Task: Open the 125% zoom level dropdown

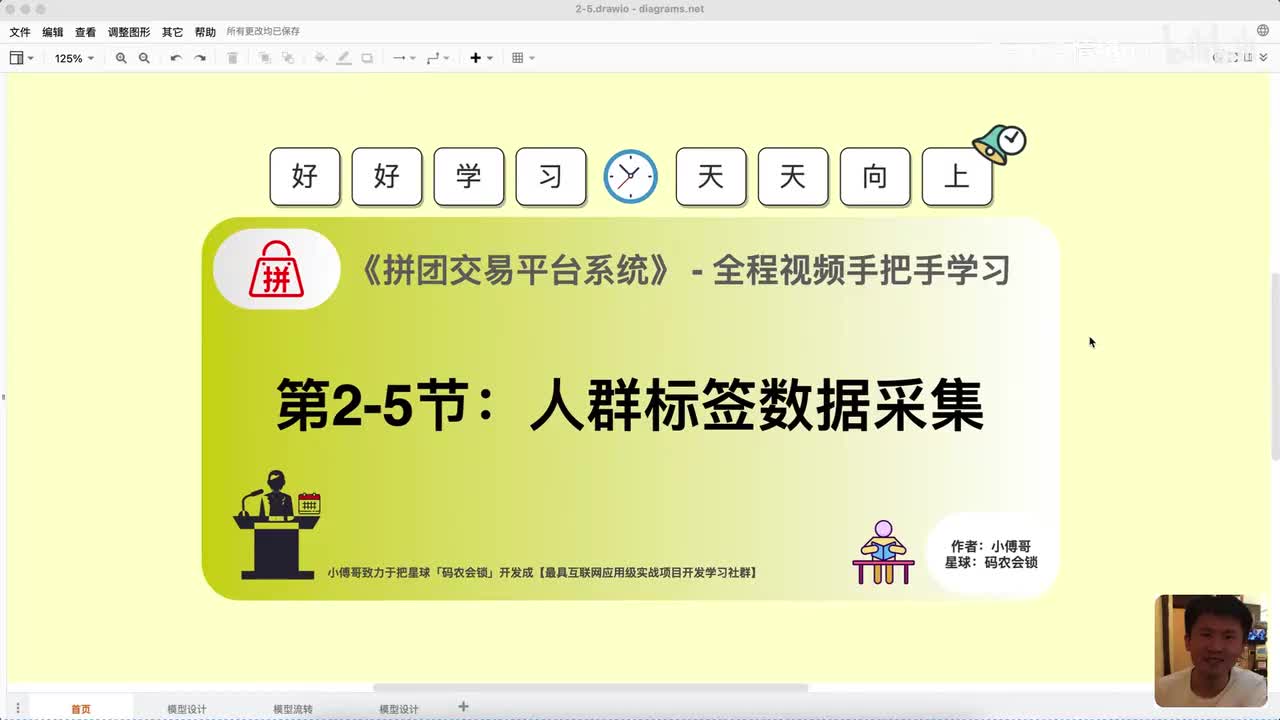Action: (x=74, y=58)
